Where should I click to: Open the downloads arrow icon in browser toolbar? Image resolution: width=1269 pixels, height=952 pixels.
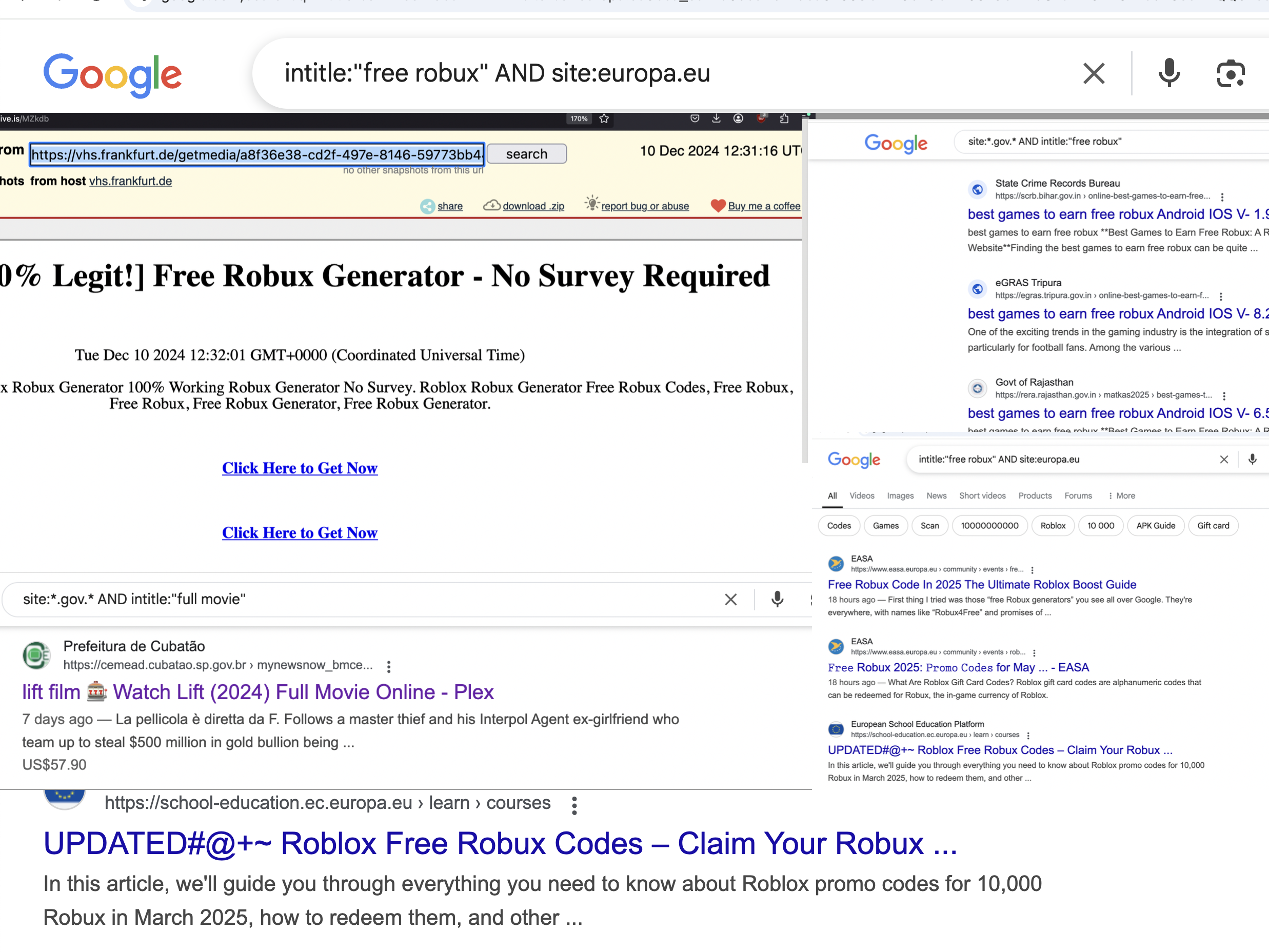click(716, 118)
